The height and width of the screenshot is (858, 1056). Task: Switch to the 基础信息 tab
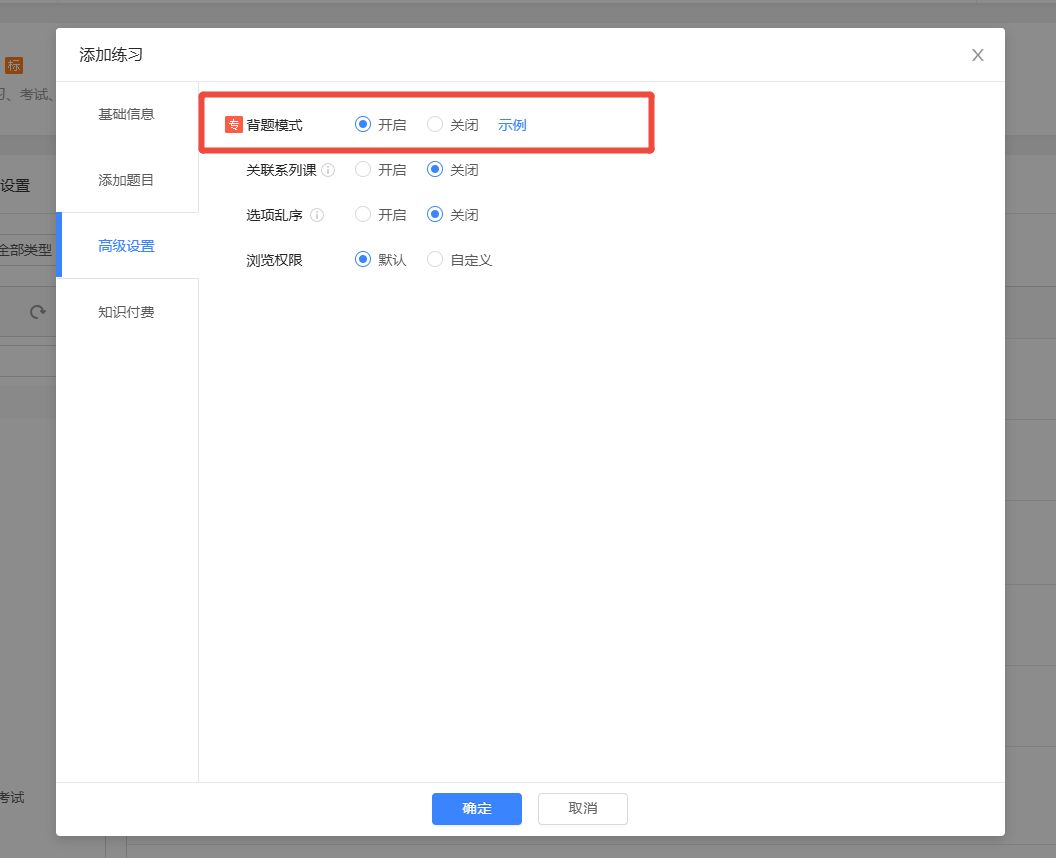pyautogui.click(x=126, y=114)
